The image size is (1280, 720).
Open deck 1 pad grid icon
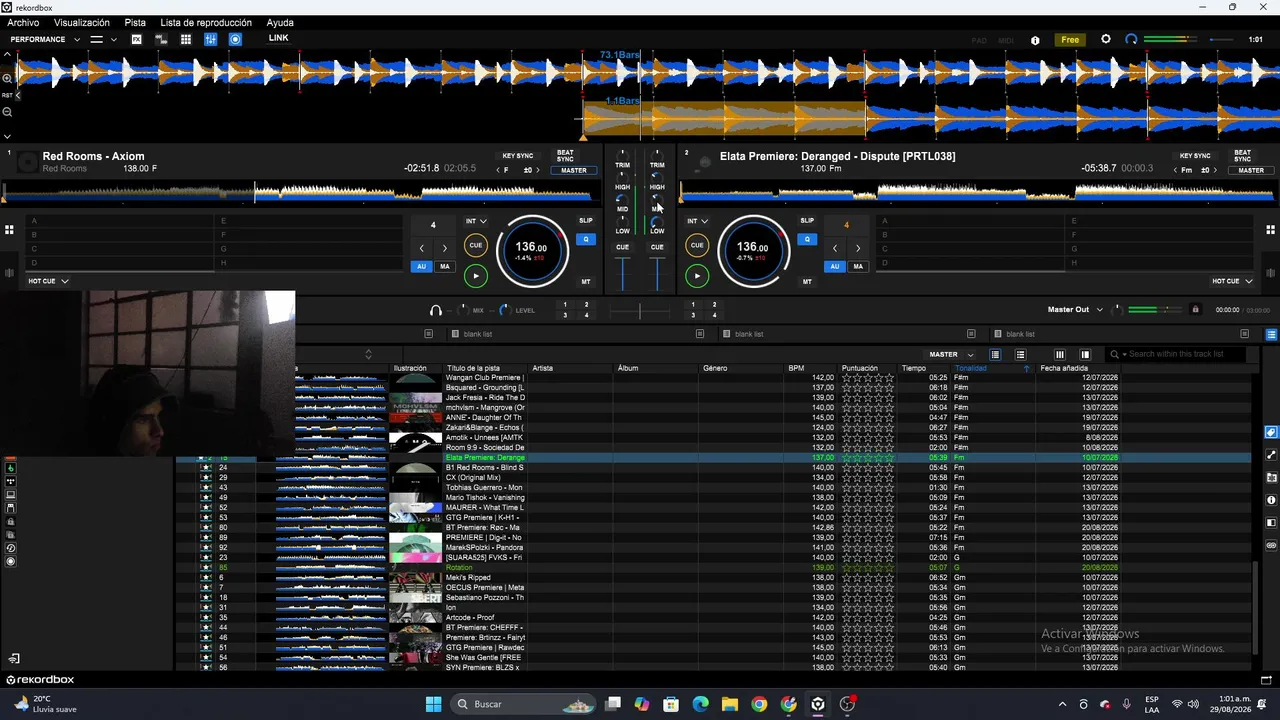[x=9, y=230]
